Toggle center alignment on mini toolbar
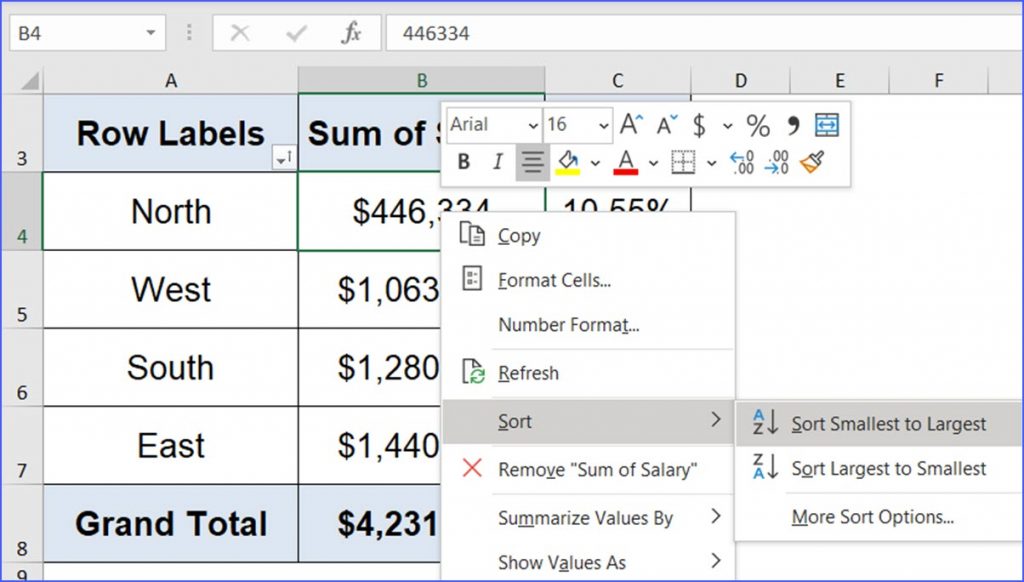1024x582 pixels. click(x=533, y=162)
